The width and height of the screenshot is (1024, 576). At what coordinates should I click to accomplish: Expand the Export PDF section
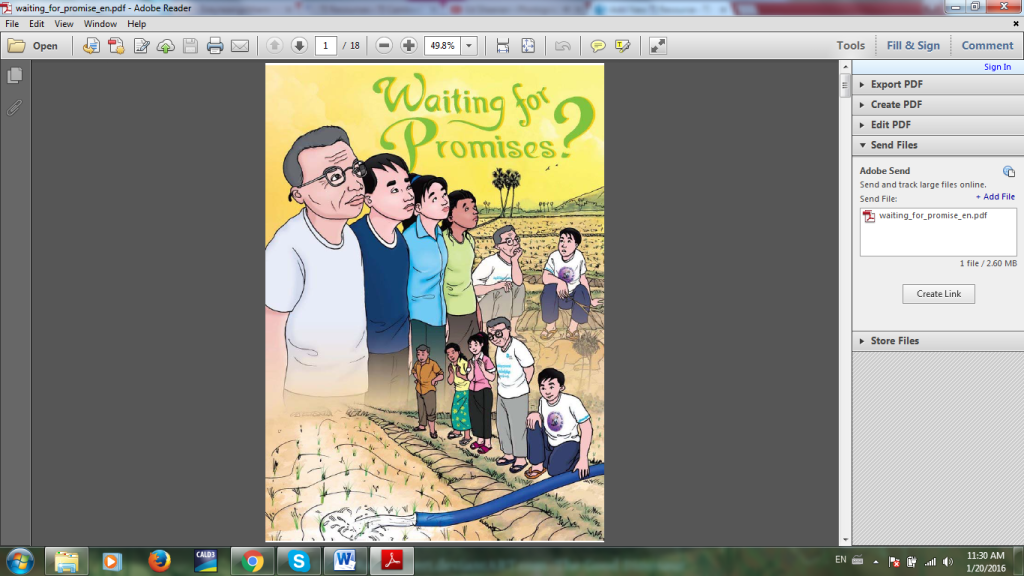[x=896, y=84]
